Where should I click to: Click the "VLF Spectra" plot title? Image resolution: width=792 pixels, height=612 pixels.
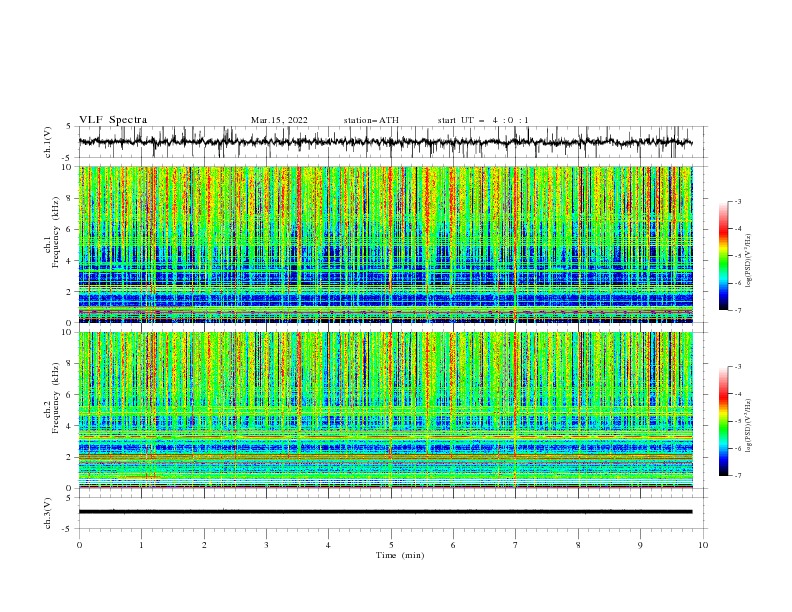[x=113, y=120]
